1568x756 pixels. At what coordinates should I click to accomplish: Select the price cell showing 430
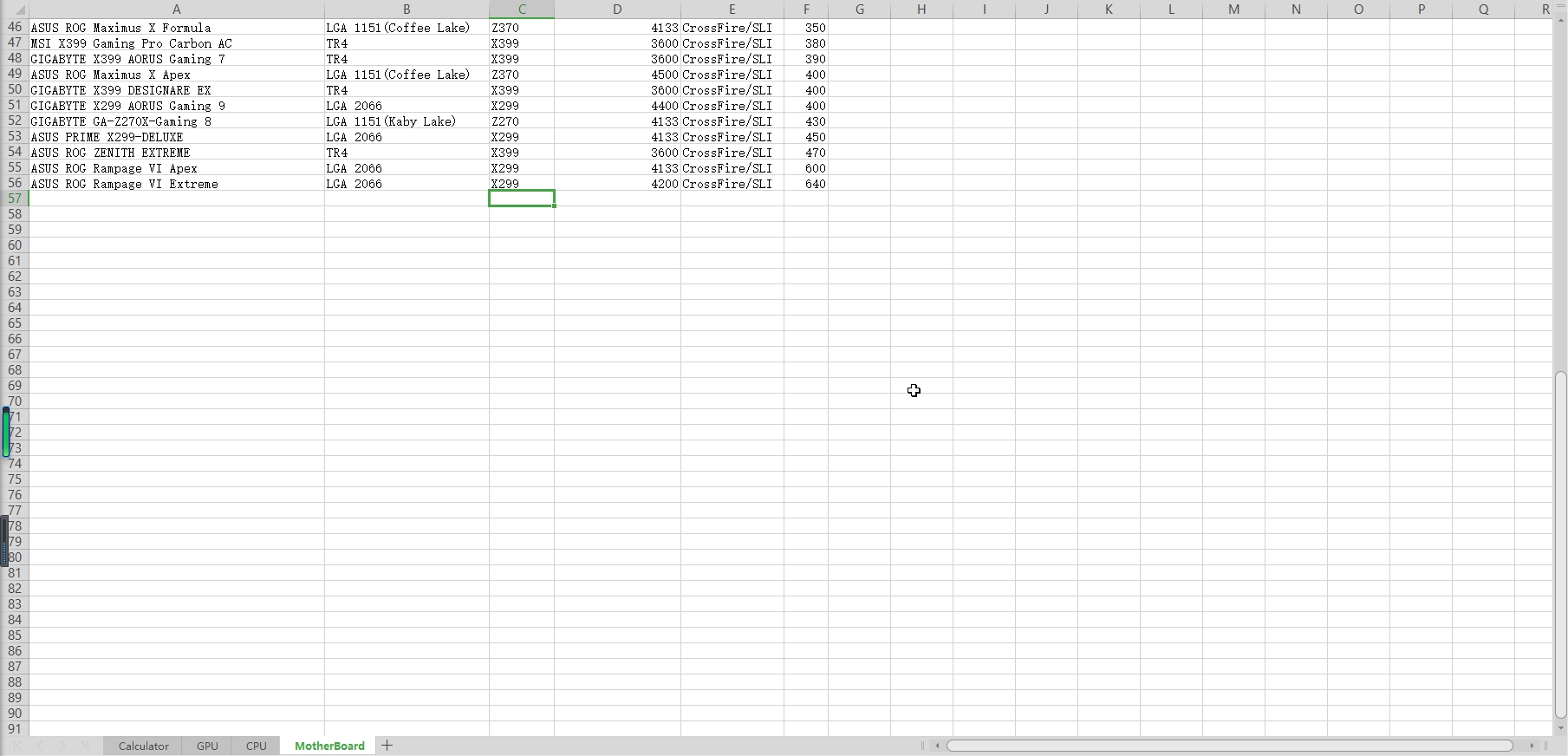[x=806, y=121]
